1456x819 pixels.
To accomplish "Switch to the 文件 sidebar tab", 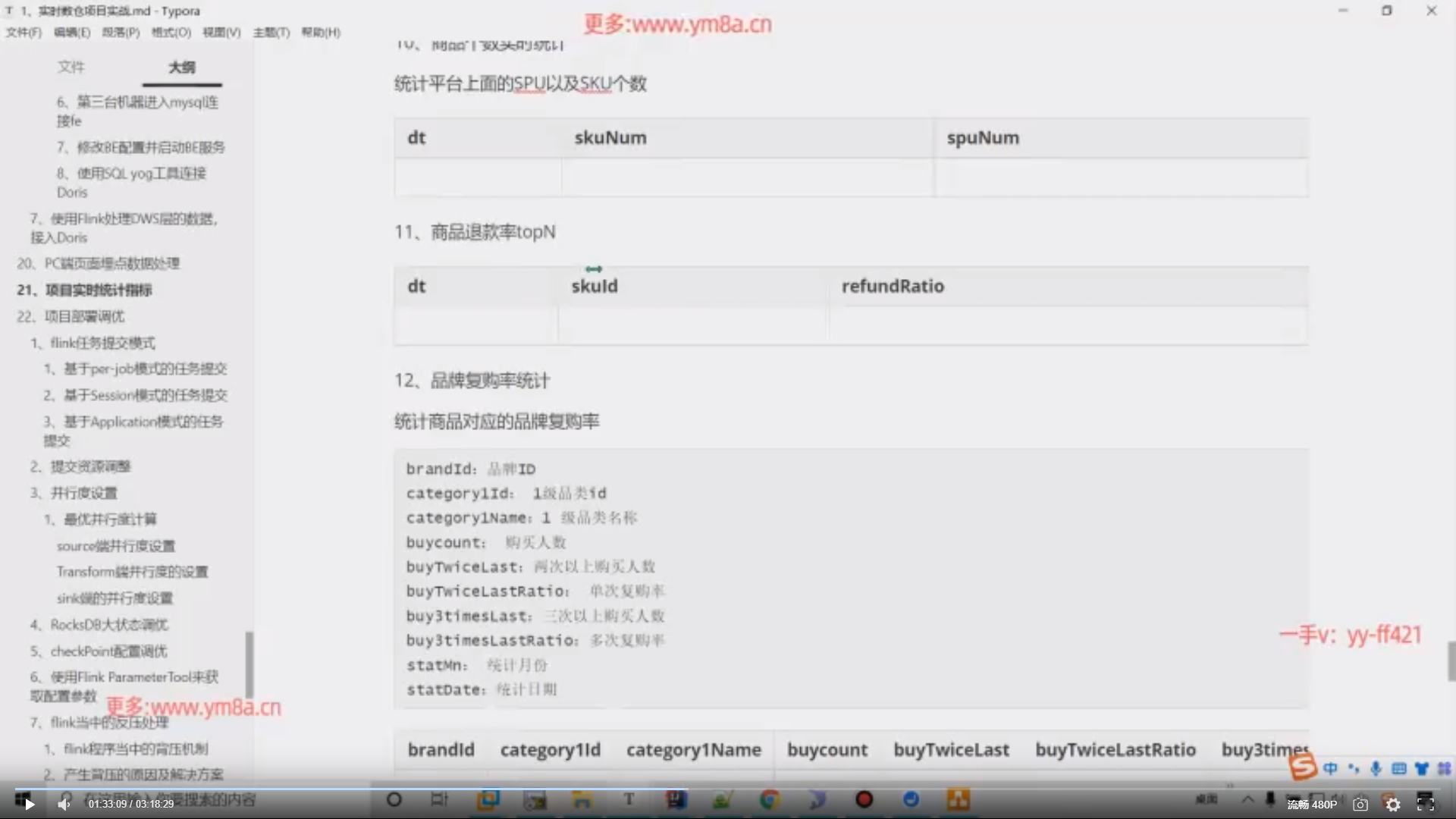I will point(71,67).
